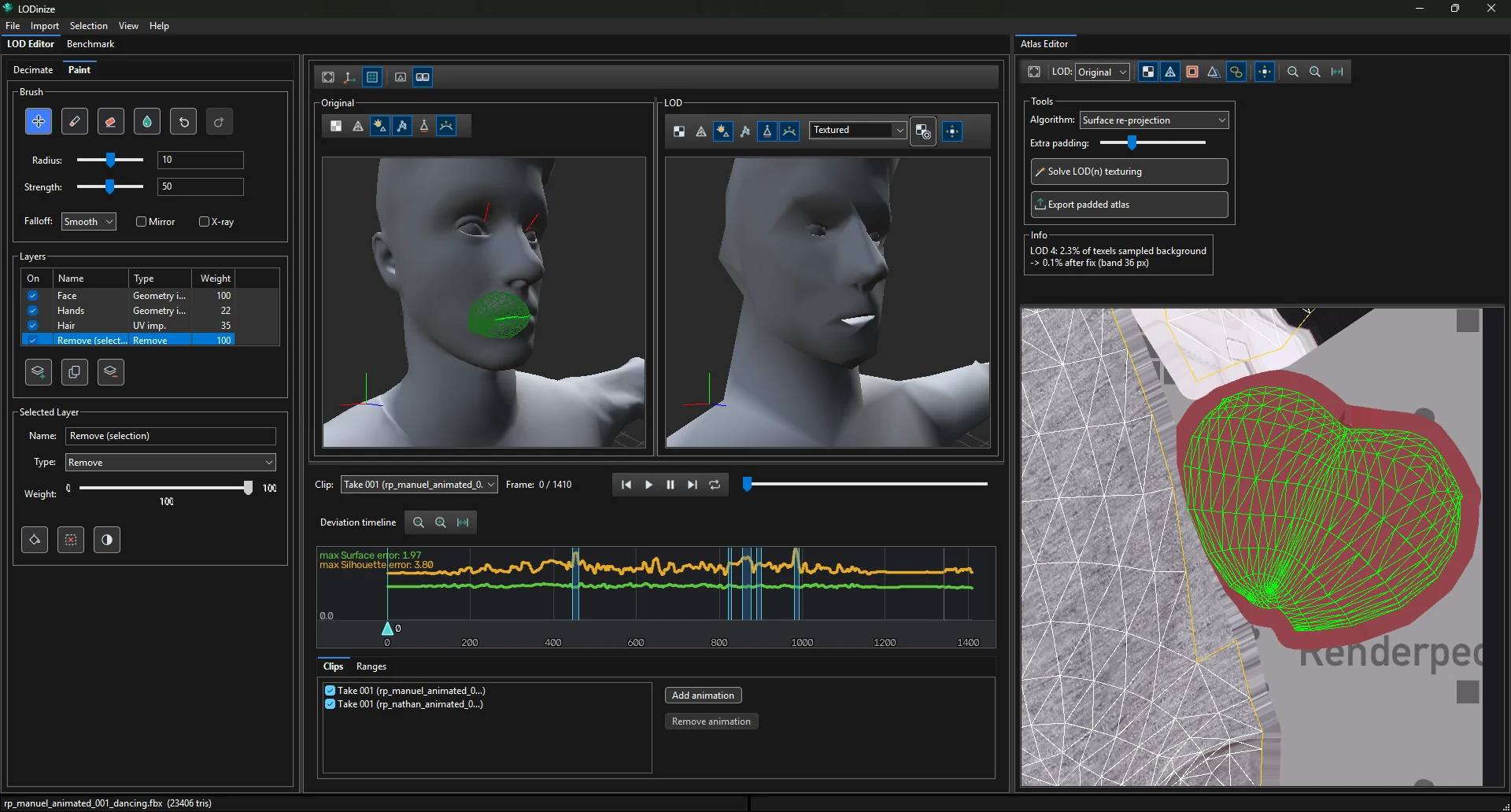Toggle the grid icon in viewport toolbar

(x=372, y=77)
